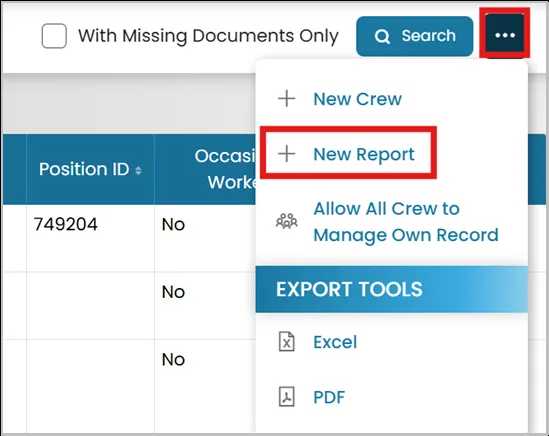
Task: Click the Excel file icon
Action: point(287,341)
